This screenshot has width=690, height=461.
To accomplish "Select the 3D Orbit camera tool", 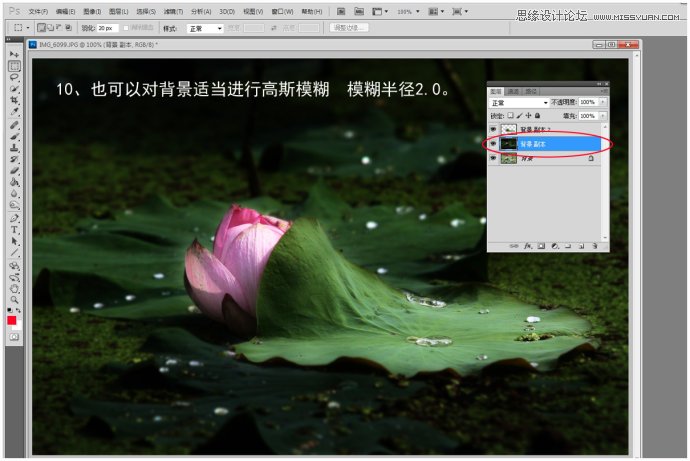I will pos(14,278).
